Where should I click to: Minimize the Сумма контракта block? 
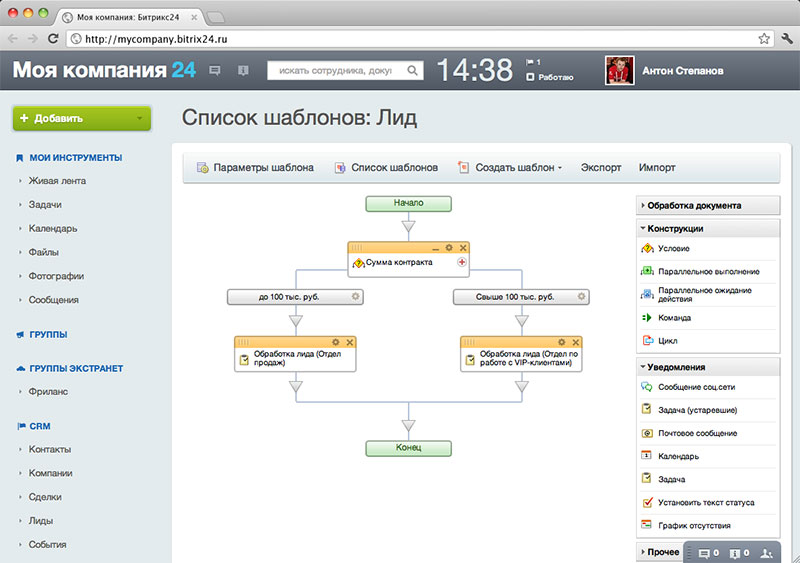coord(435,248)
